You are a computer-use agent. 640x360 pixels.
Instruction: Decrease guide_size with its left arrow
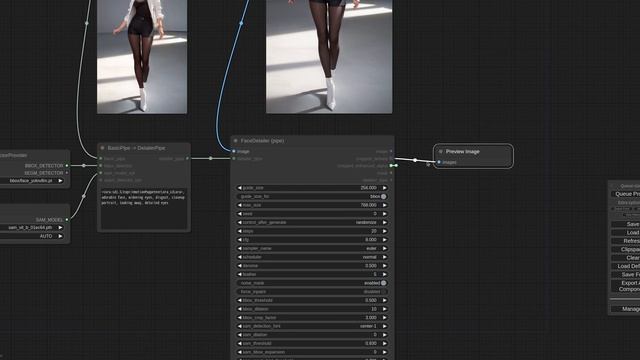(240, 188)
